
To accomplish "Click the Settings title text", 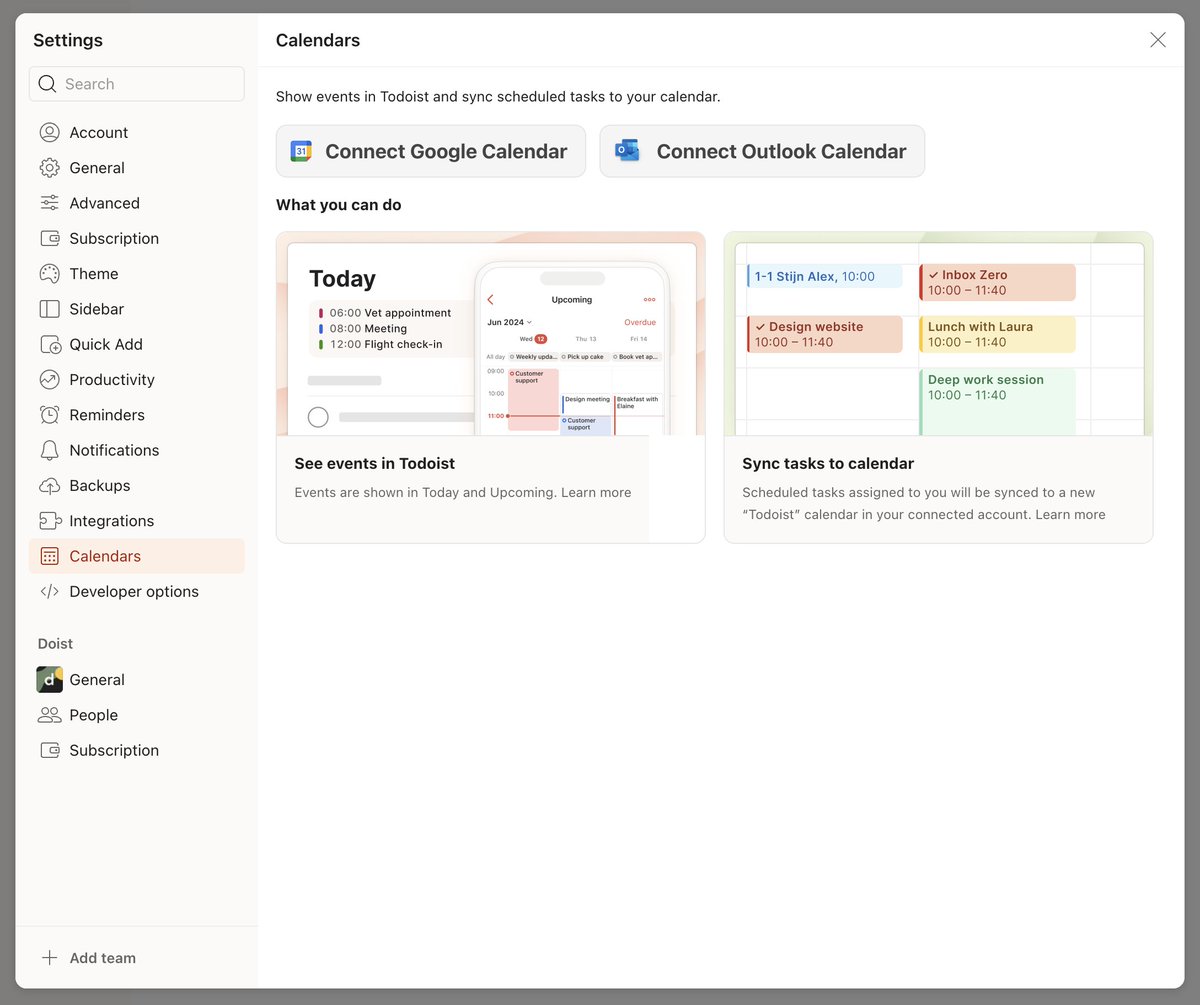I will pos(68,40).
